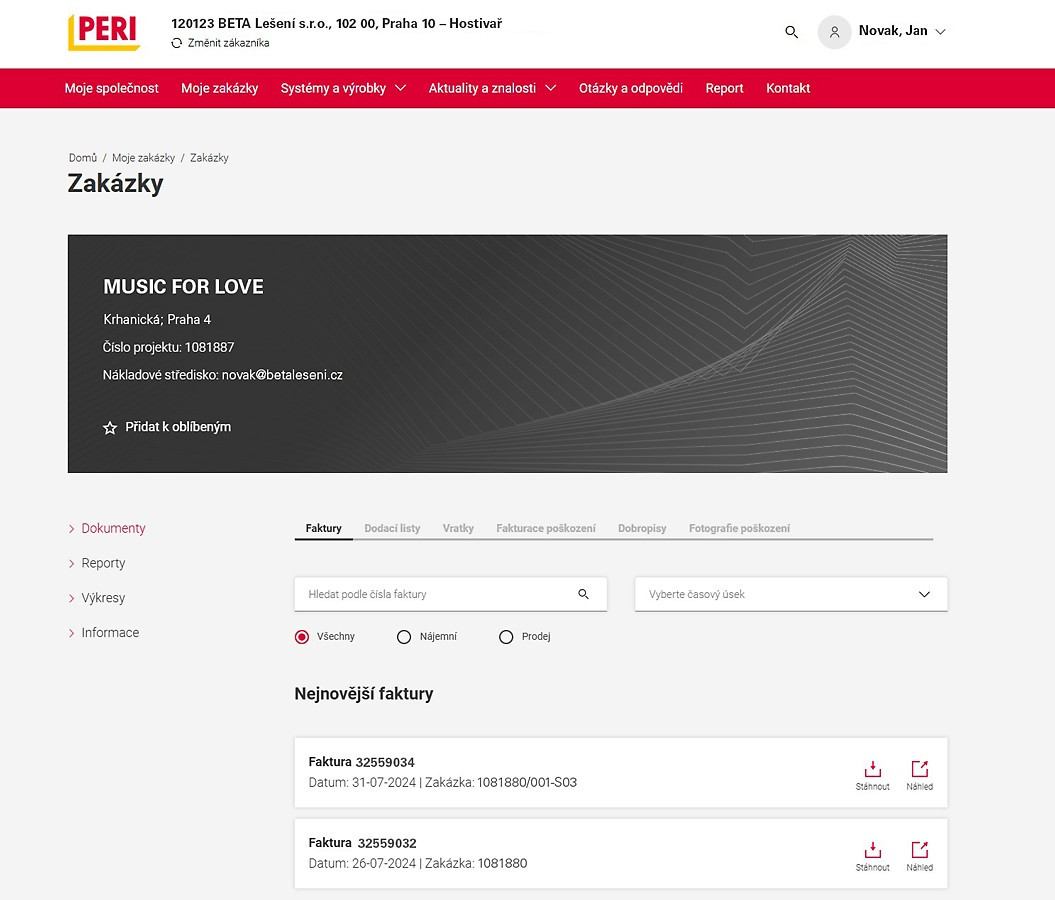Select the Nájemní radio button
The height and width of the screenshot is (900, 1055).
404,637
